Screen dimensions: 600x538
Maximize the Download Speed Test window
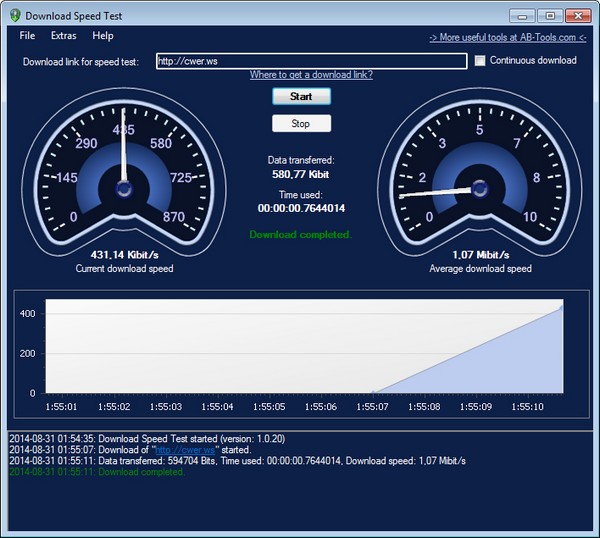[x=549, y=16]
